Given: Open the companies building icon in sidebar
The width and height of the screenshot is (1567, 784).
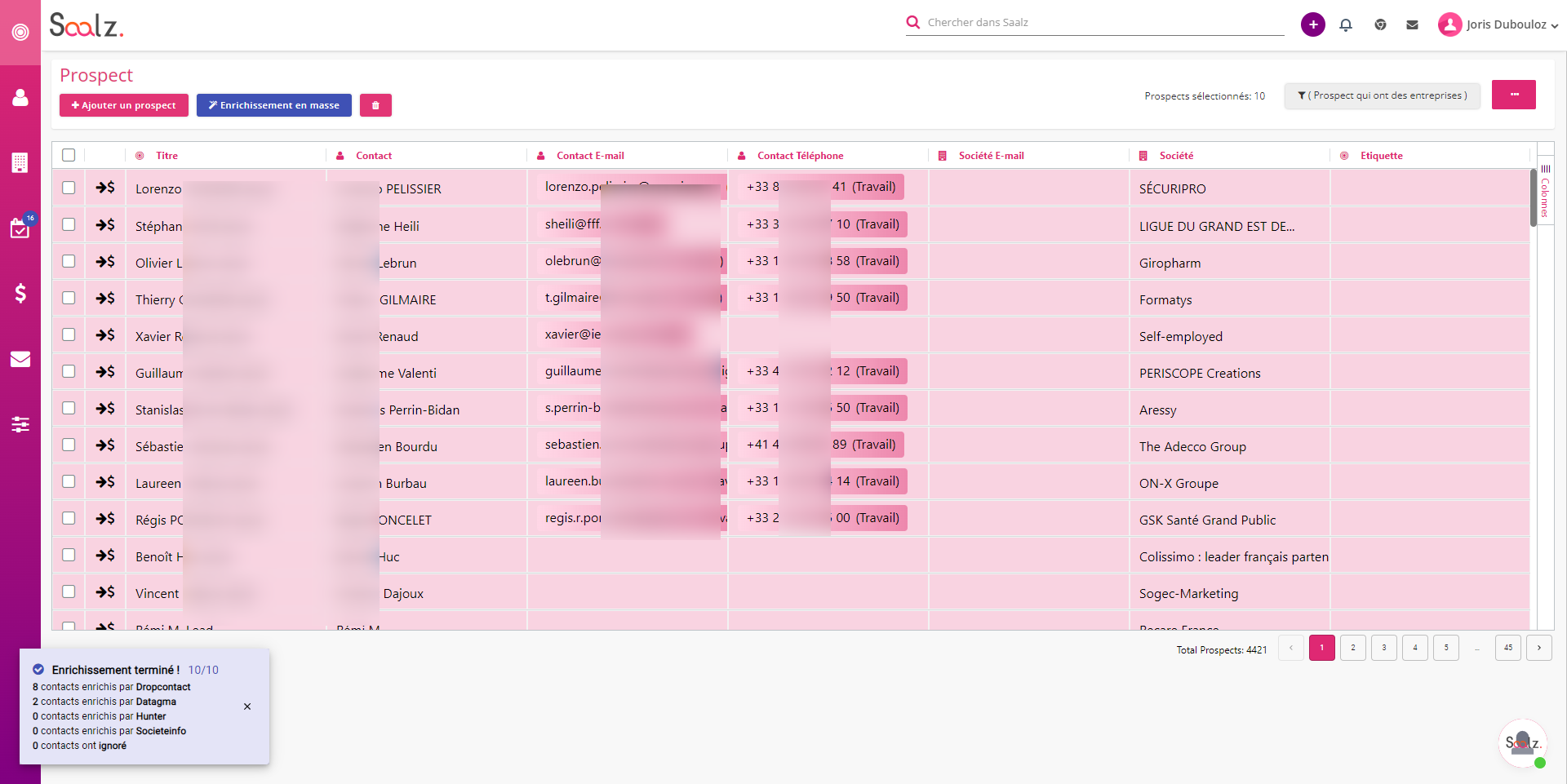Looking at the screenshot, I should 20,162.
